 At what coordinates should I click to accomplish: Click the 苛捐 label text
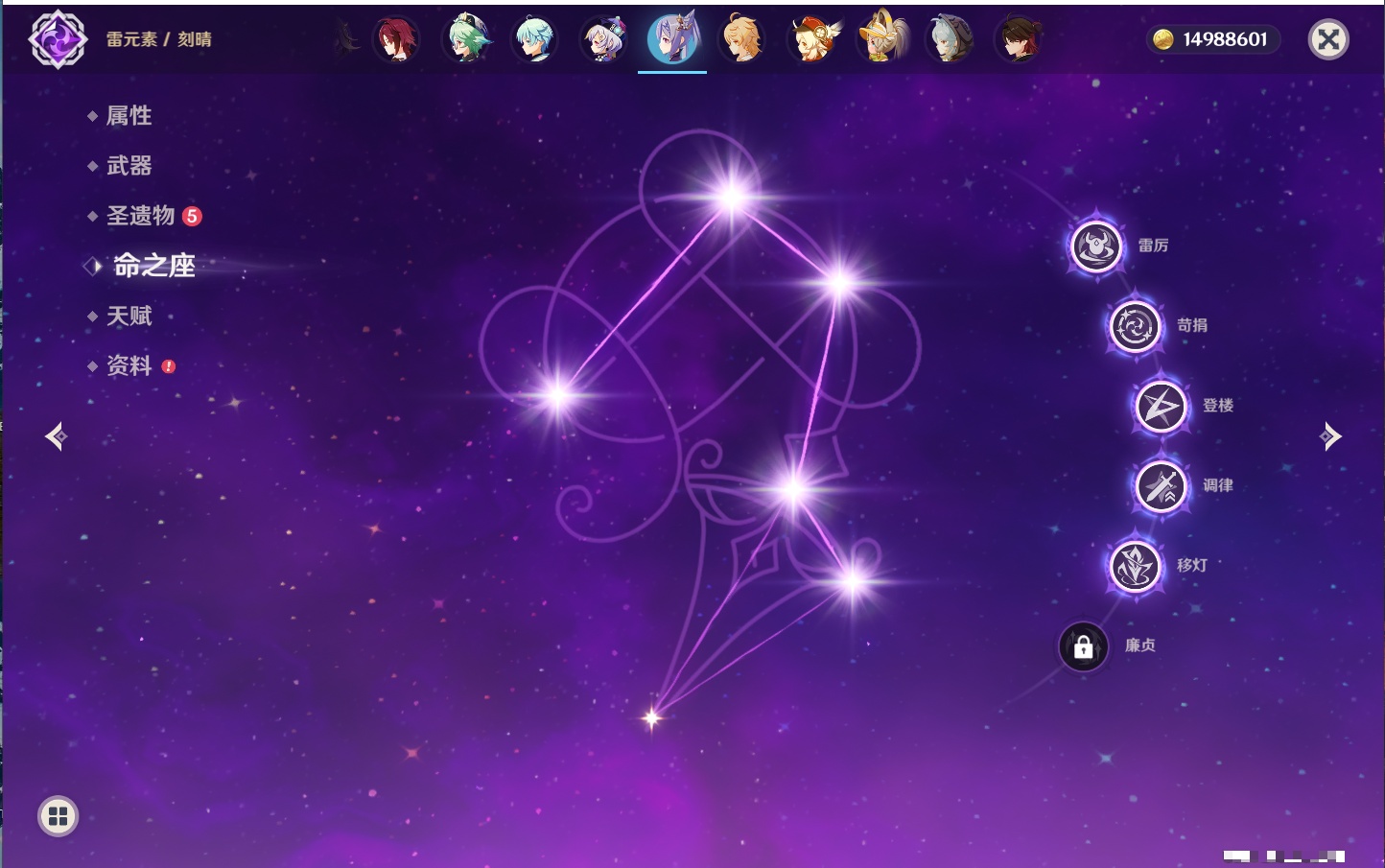pyautogui.click(x=1192, y=325)
